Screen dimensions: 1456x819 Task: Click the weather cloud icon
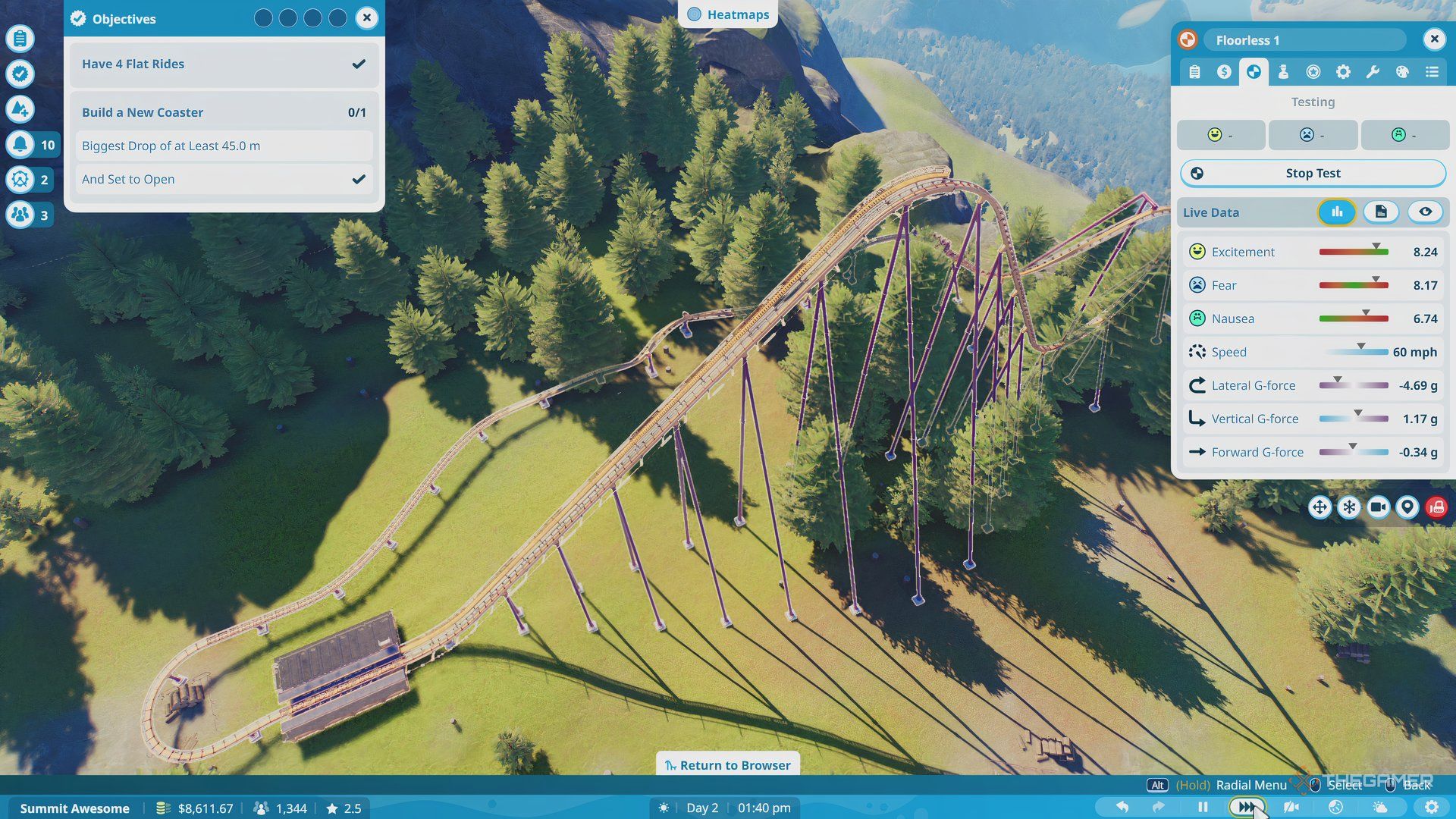click(1379, 808)
